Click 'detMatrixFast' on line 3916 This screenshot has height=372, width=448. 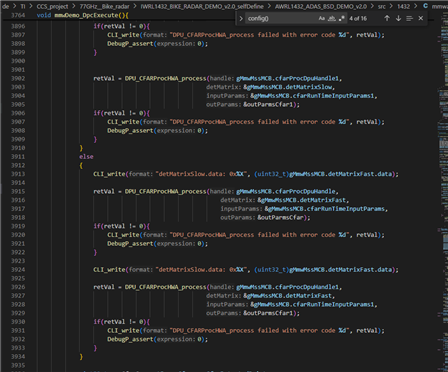click(323, 200)
